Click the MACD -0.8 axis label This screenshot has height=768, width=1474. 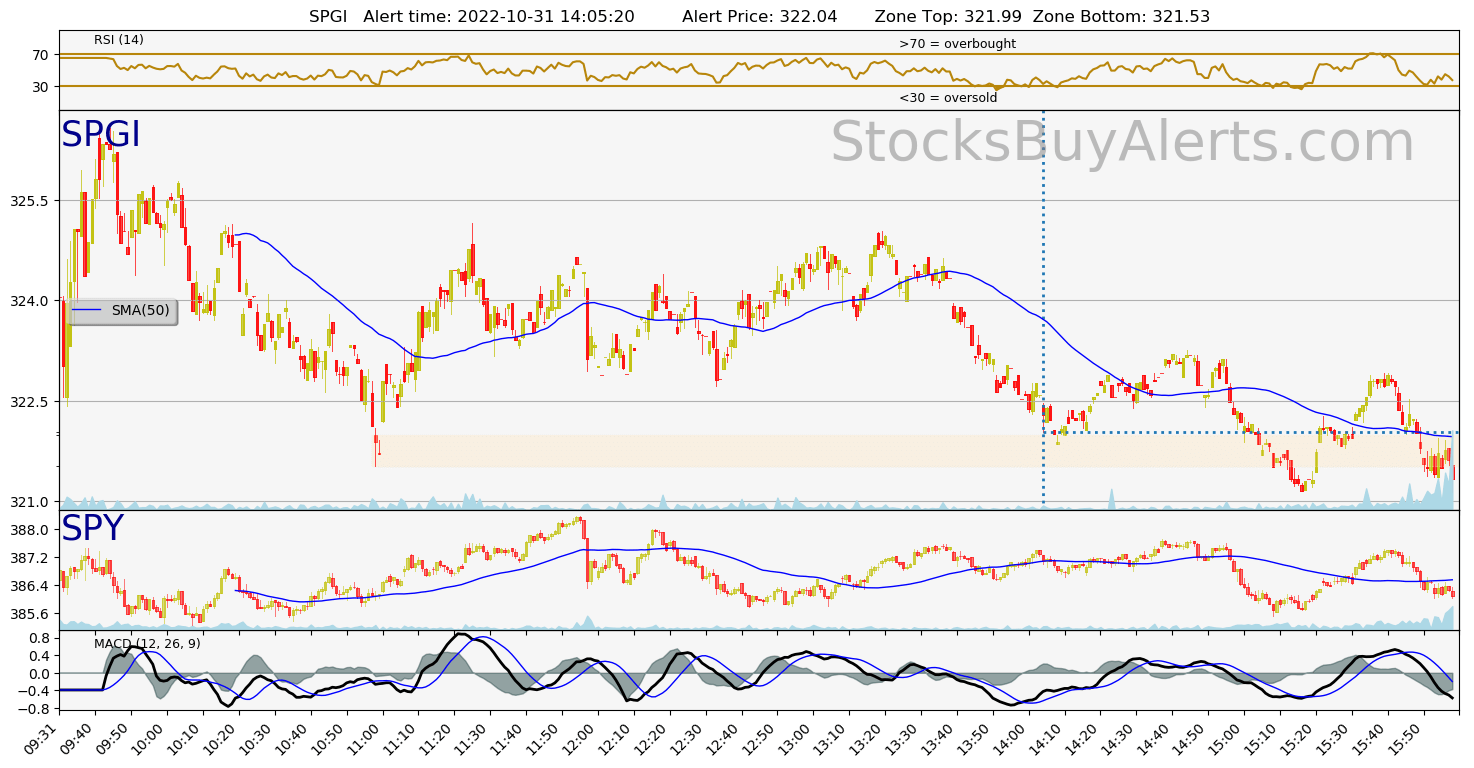coord(35,709)
